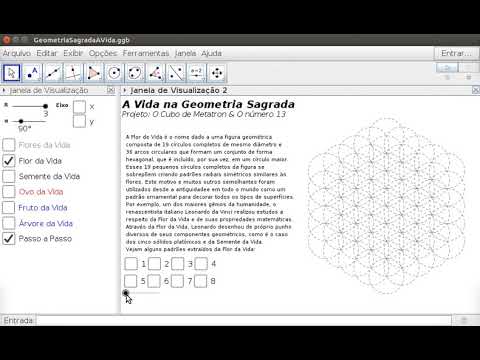Open the Ferramentas menu
480x360 pixels.
[x=146, y=53]
